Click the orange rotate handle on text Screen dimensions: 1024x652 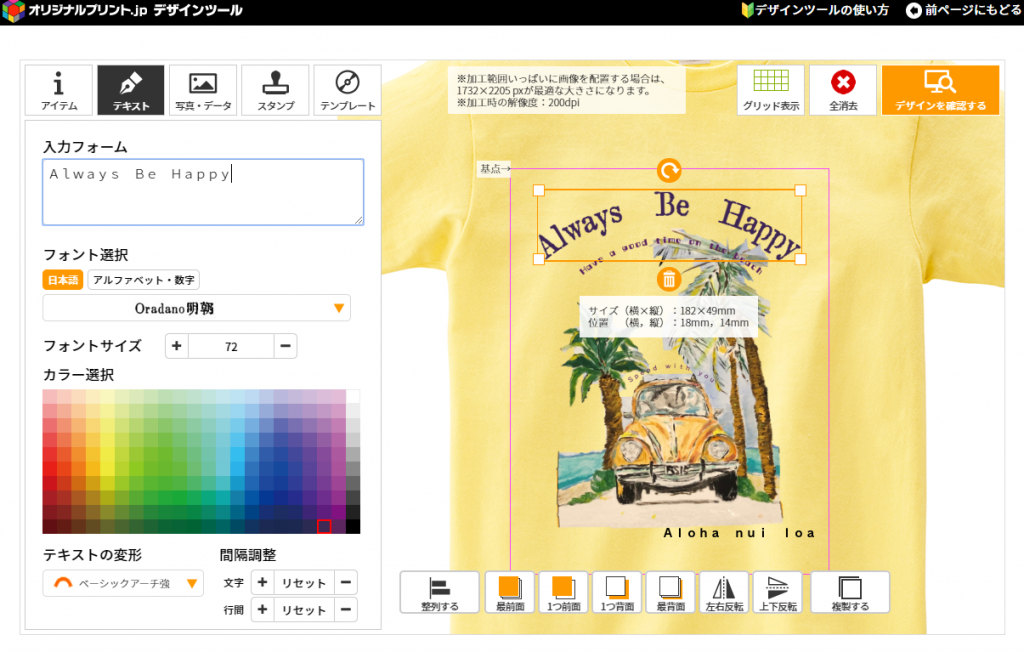pyautogui.click(x=669, y=171)
